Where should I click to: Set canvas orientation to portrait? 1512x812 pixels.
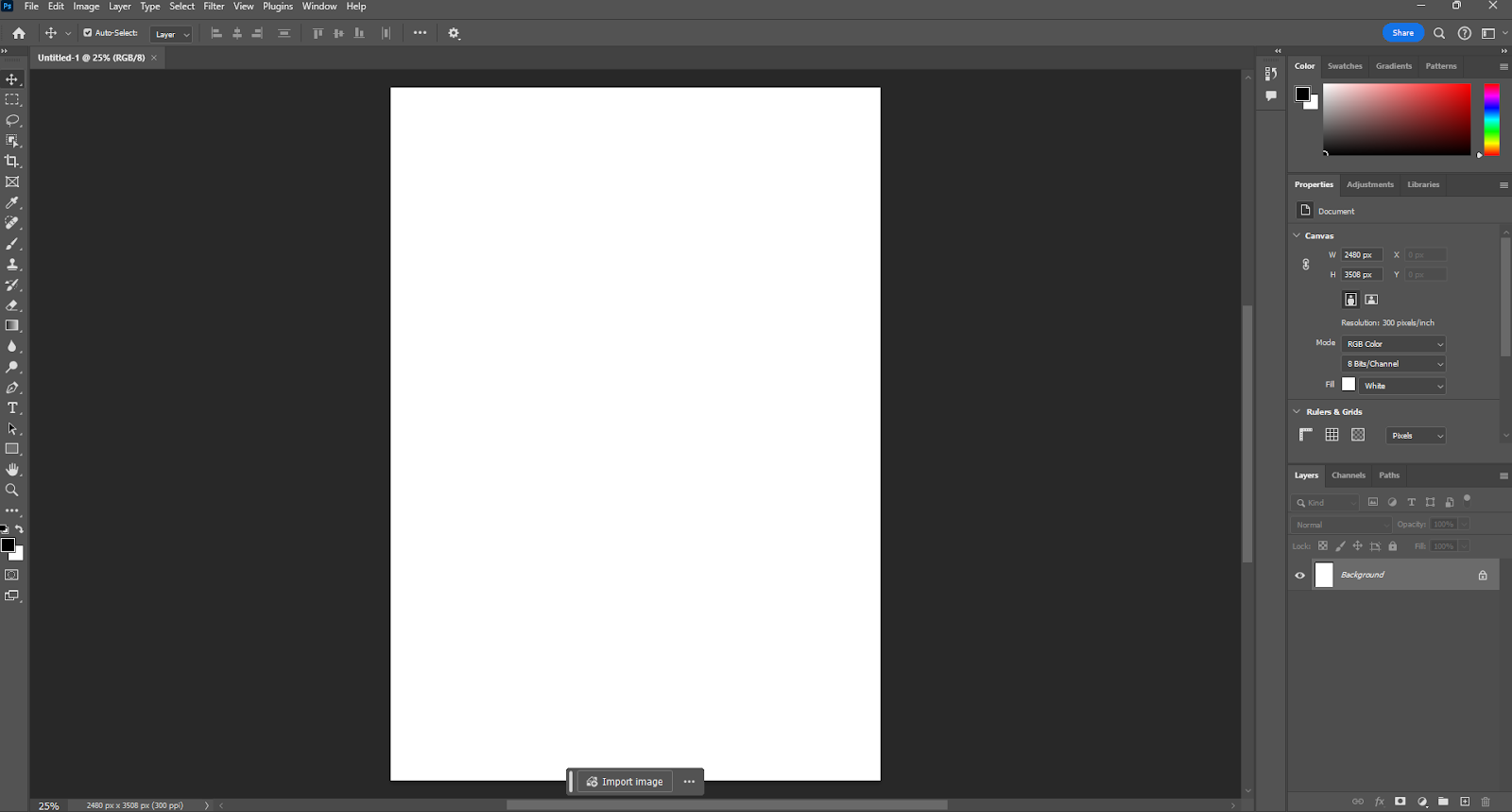tap(1351, 300)
